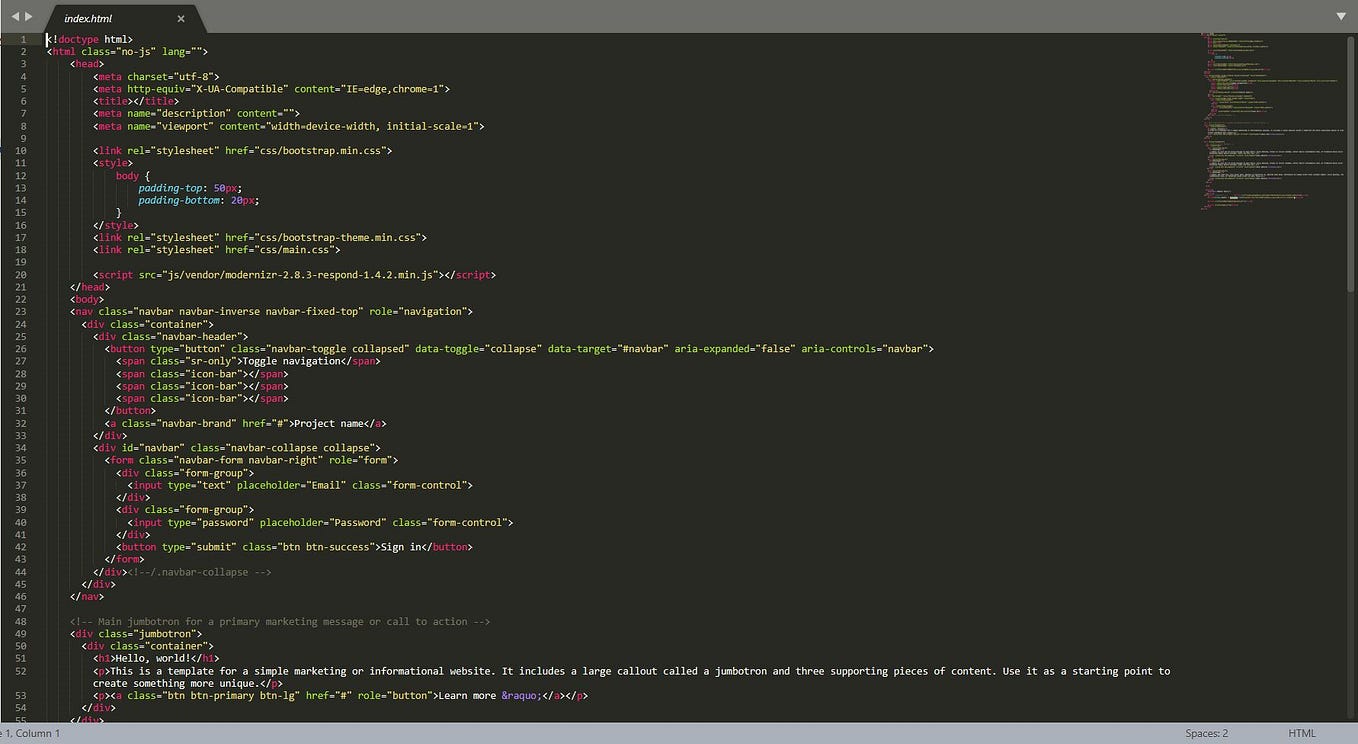Open the HTML syntax selector in status bar

1302,733
